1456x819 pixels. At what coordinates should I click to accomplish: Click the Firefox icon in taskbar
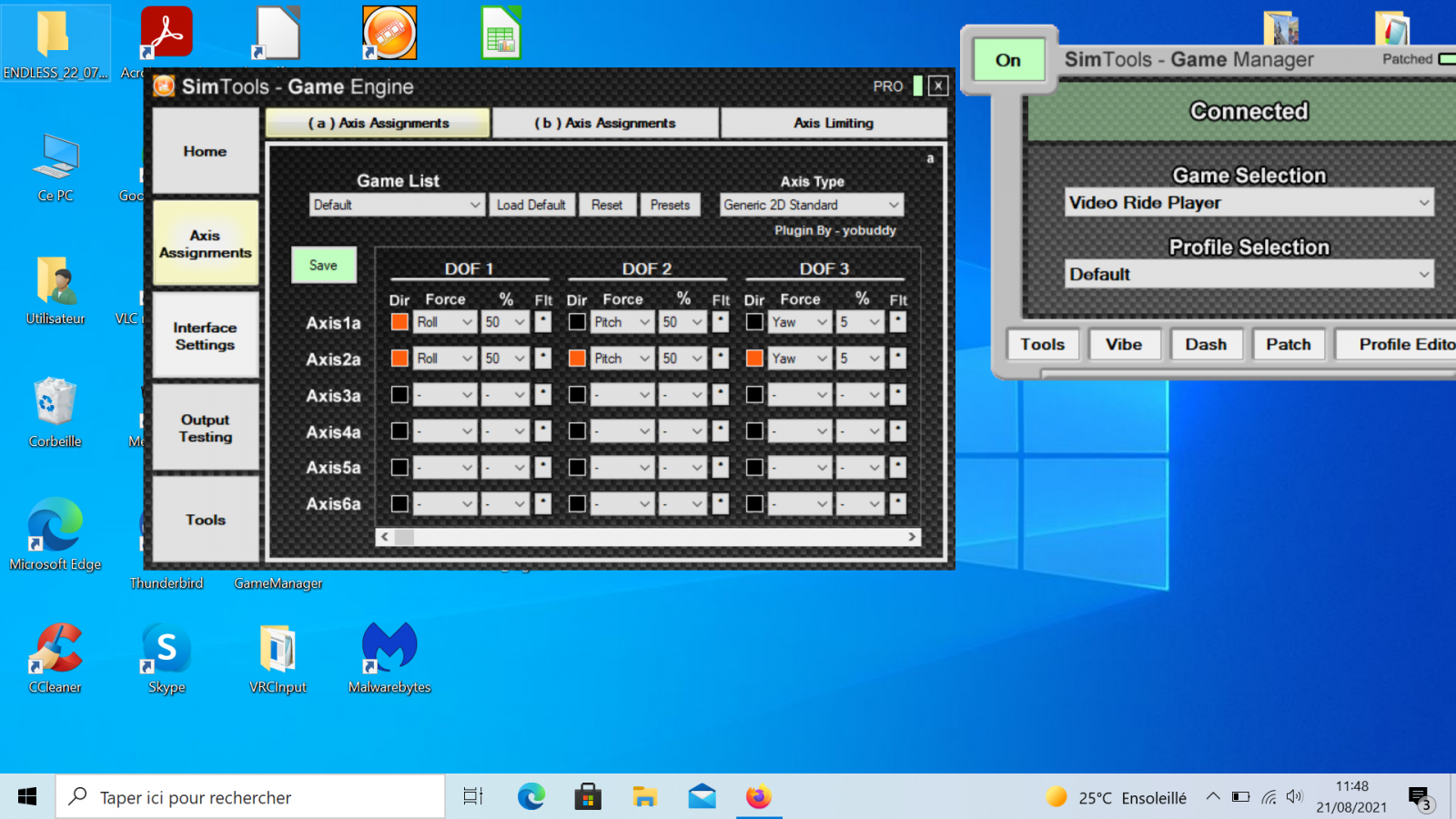click(x=758, y=797)
